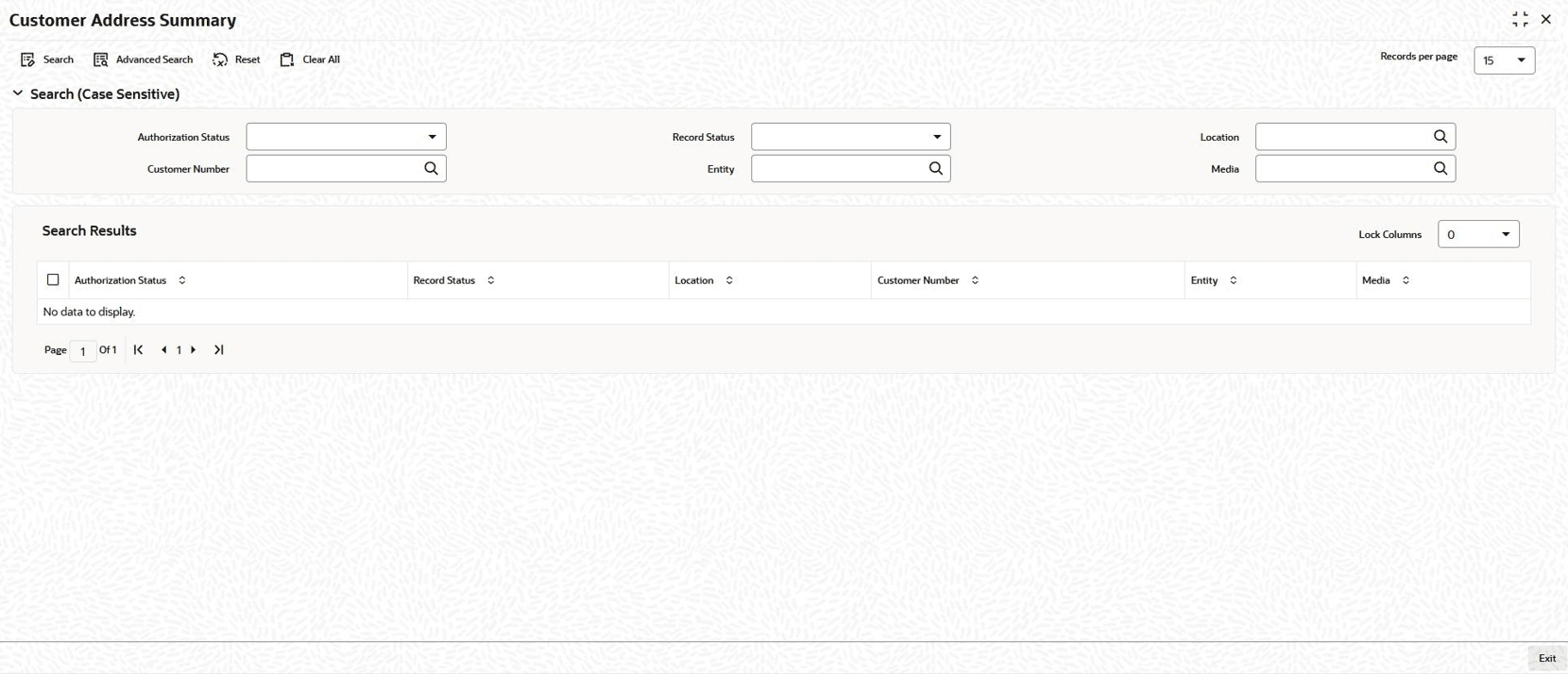Sort by Entity column
Screen dimensions: 1568x674
1233,280
